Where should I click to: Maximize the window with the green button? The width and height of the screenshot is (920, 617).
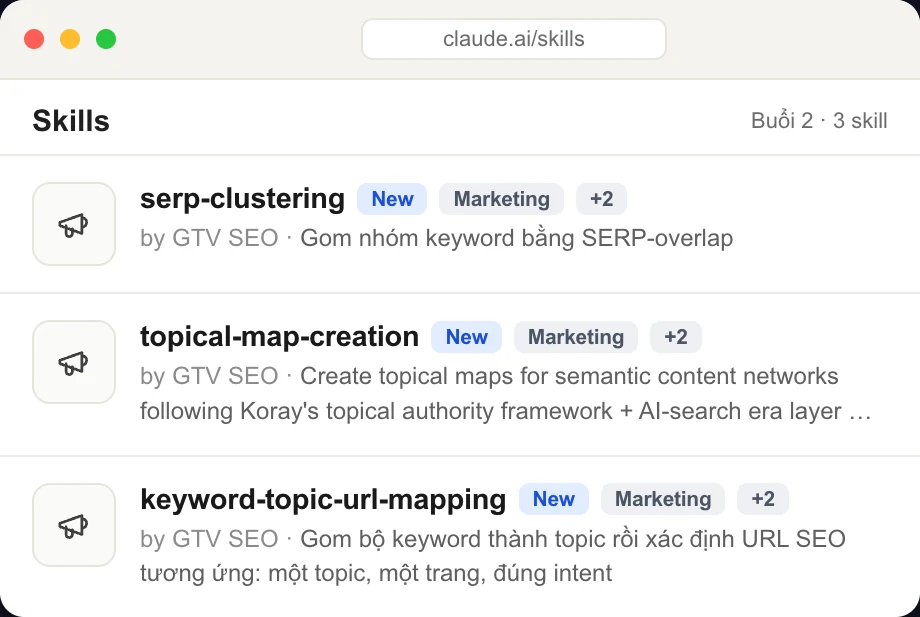[x=106, y=39]
